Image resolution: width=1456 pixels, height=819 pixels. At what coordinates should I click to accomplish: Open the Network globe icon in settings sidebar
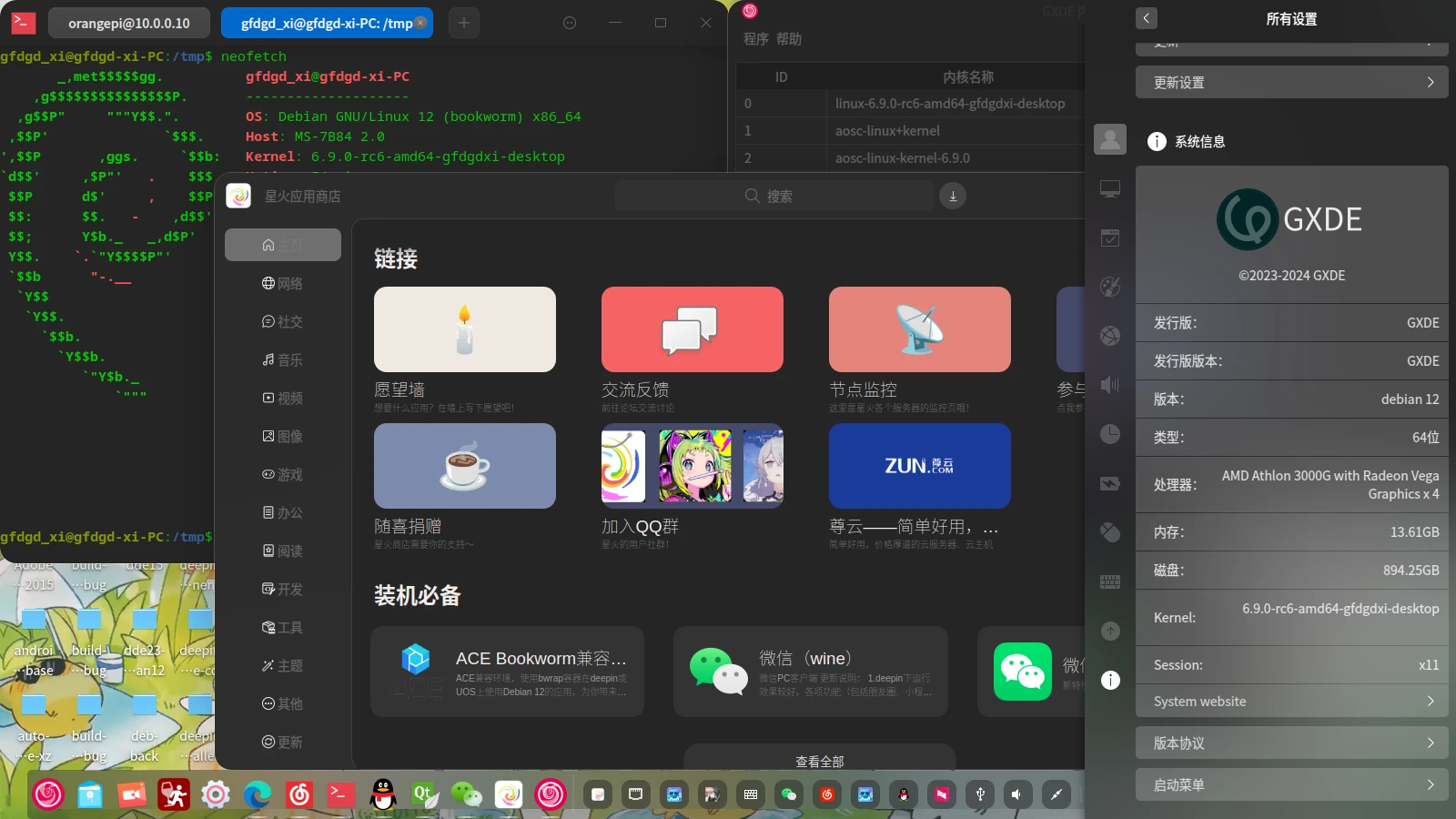click(1110, 336)
